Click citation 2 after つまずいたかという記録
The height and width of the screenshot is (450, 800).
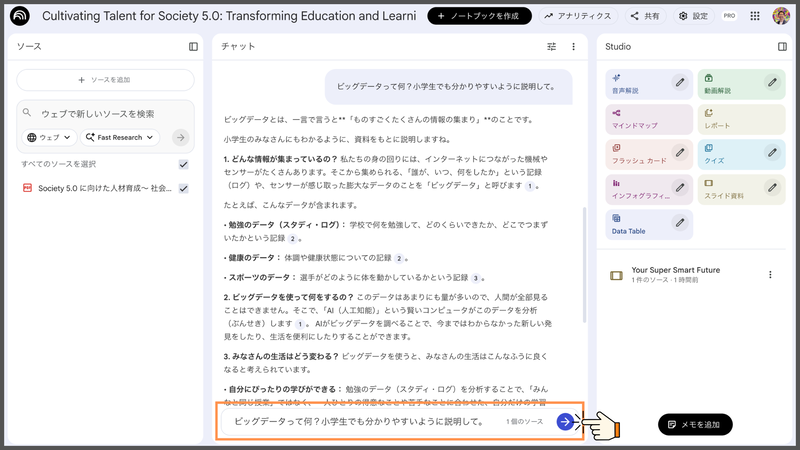click(x=292, y=238)
